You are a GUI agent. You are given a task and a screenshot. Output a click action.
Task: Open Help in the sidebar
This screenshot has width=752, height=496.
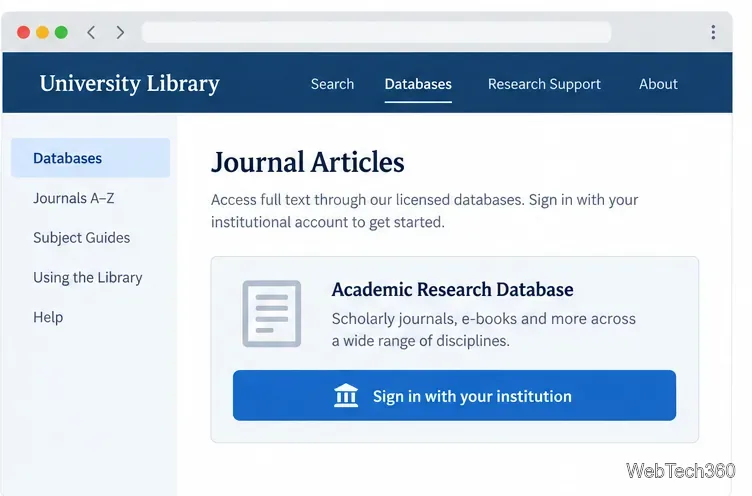pyautogui.click(x=48, y=317)
